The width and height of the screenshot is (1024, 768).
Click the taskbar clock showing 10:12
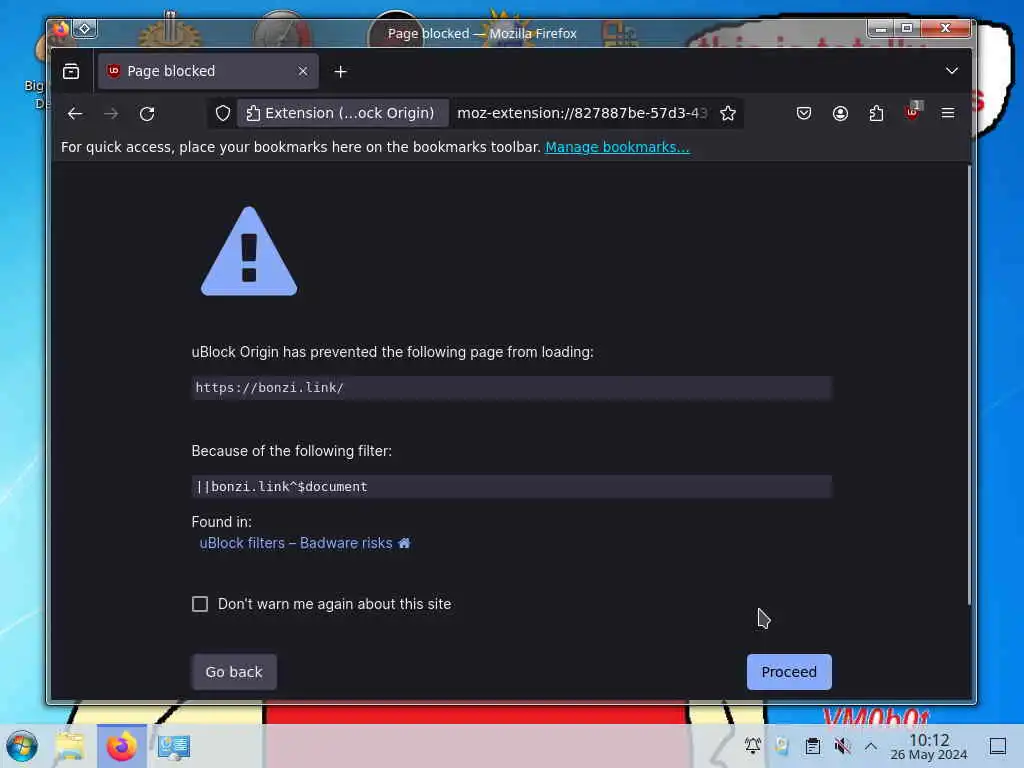[929, 746]
